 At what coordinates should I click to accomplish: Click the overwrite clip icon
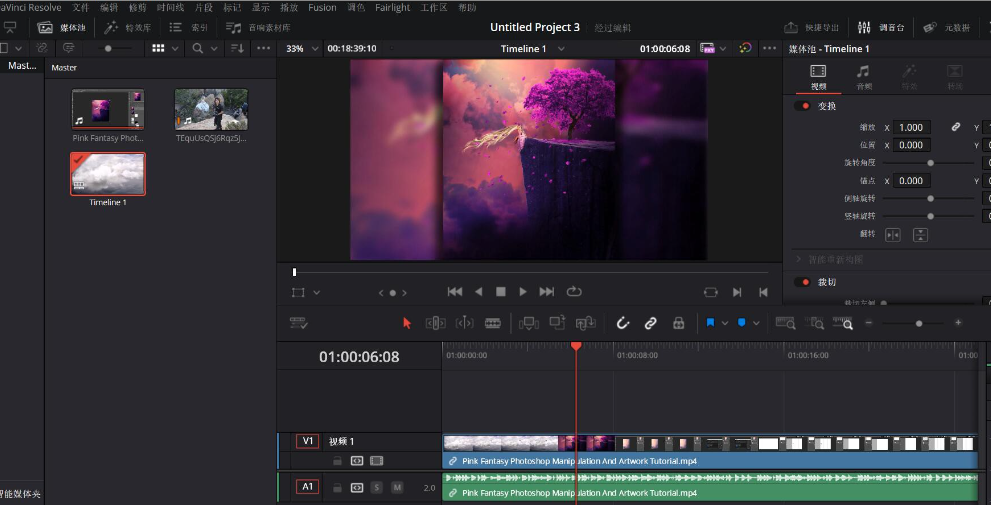[557, 322]
